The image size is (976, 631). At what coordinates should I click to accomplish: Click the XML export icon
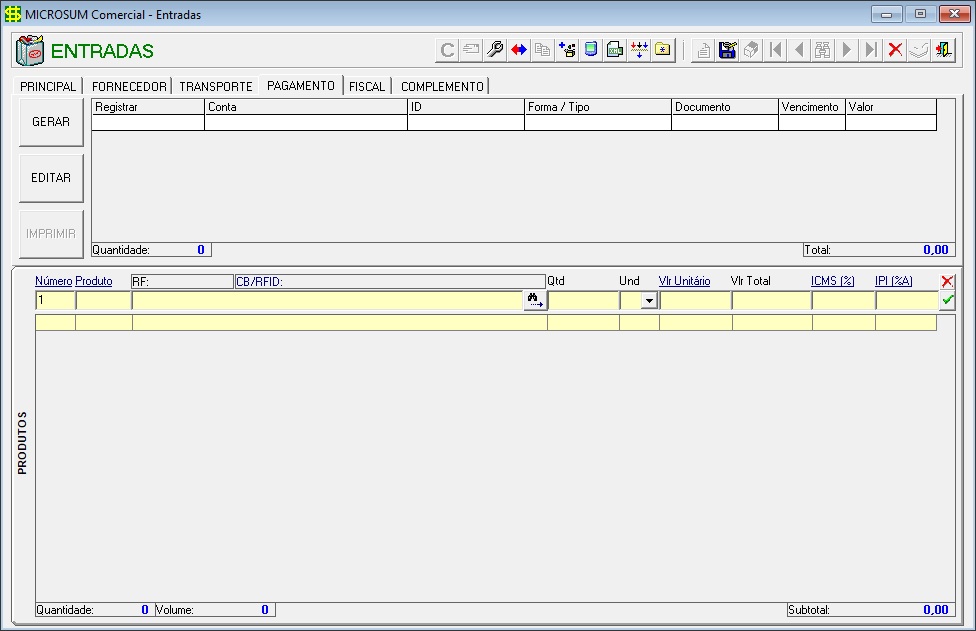click(615, 50)
